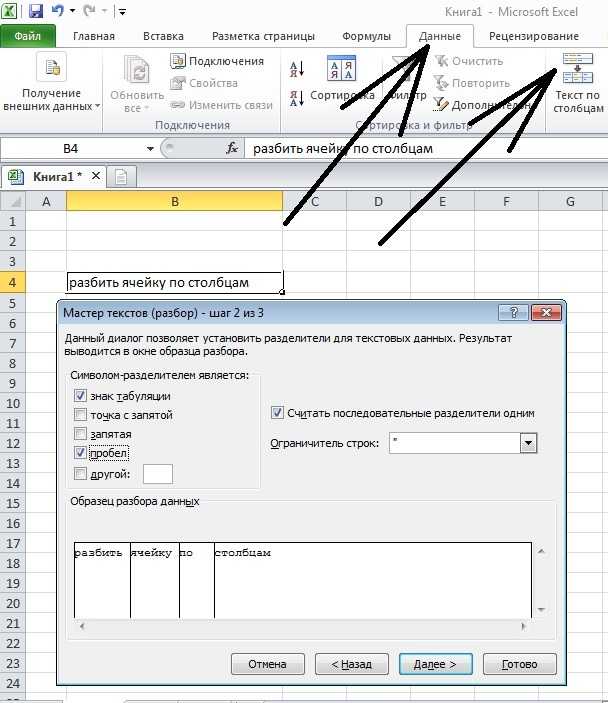Image resolution: width=608 pixels, height=703 pixels.
Task: Click the Обновить все refresh icon
Action: 137,70
